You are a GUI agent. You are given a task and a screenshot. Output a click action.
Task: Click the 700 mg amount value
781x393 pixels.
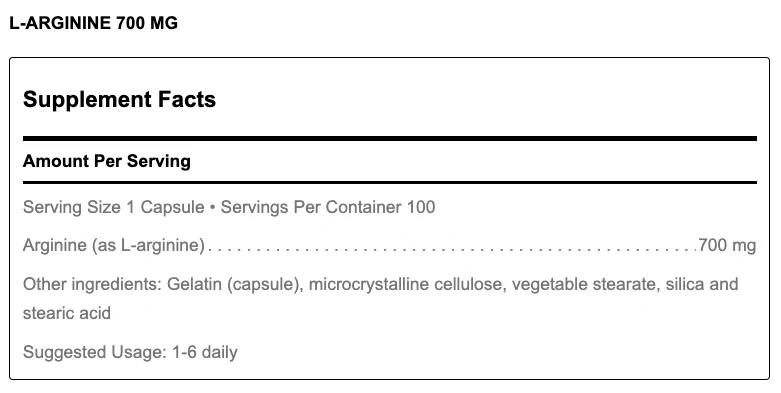pos(727,245)
